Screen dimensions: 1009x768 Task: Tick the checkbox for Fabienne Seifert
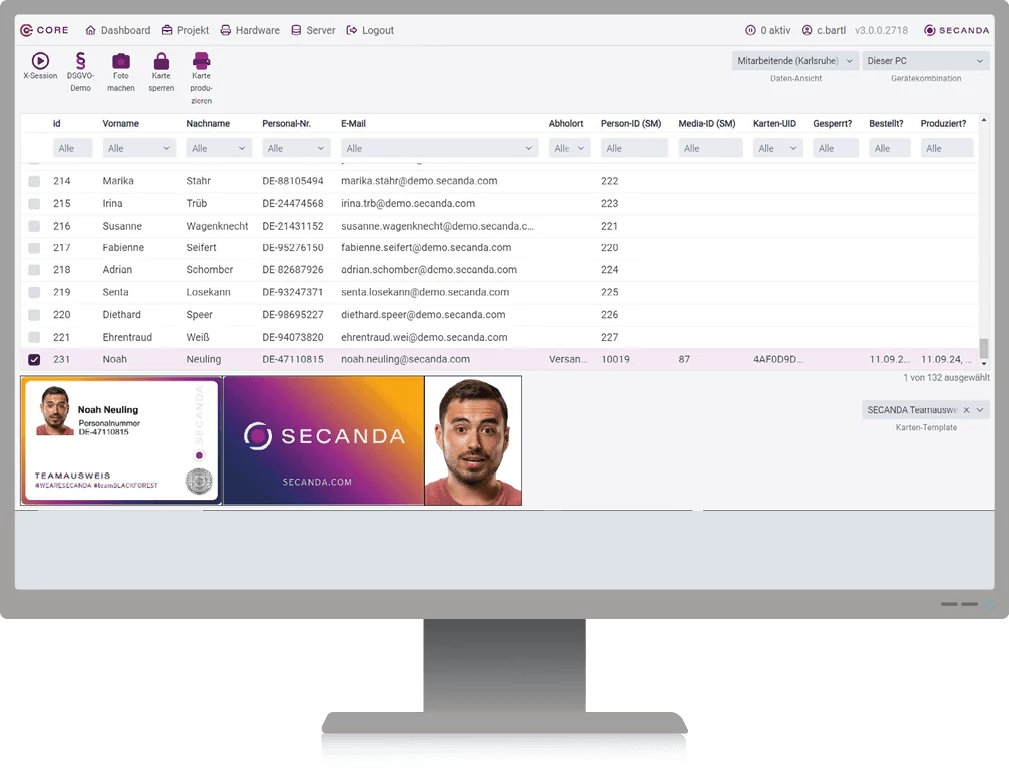[34, 248]
